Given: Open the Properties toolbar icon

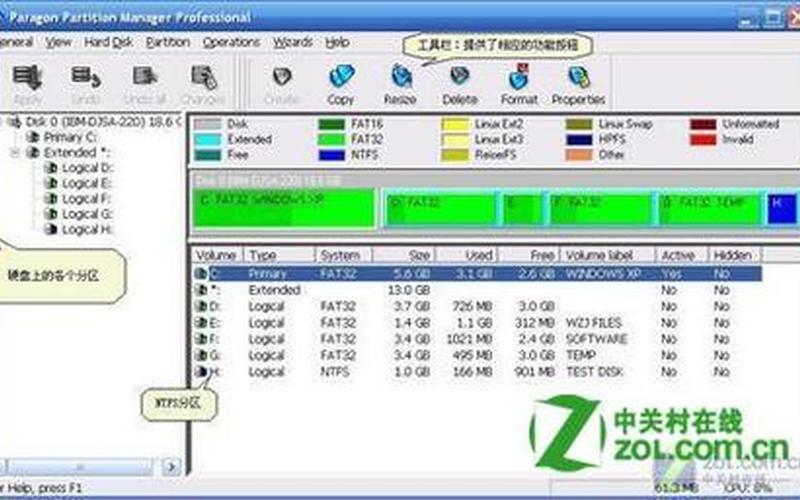Looking at the screenshot, I should pos(579,77).
